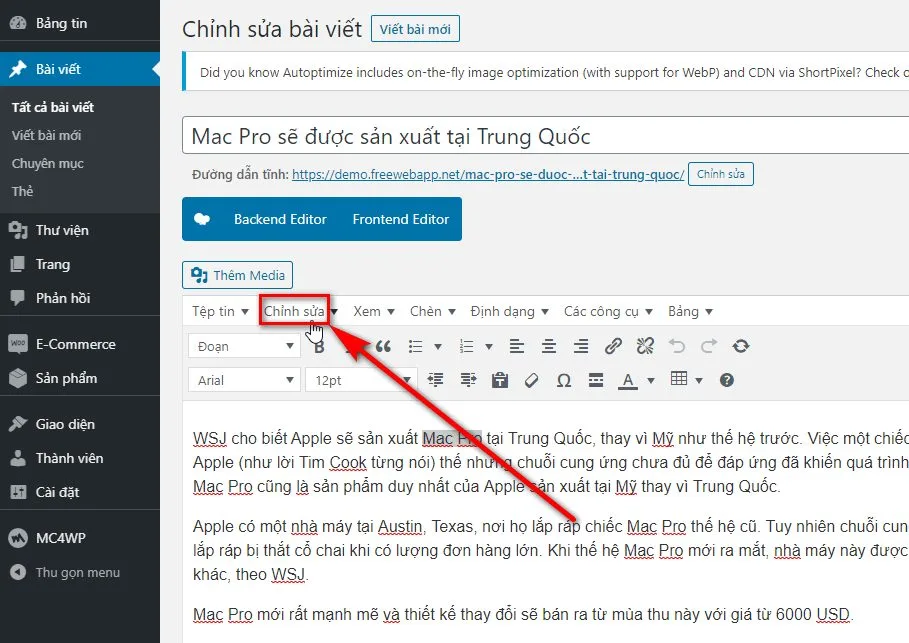Click the WPBakery cloud logo icon
The height and width of the screenshot is (643, 909).
click(202, 219)
